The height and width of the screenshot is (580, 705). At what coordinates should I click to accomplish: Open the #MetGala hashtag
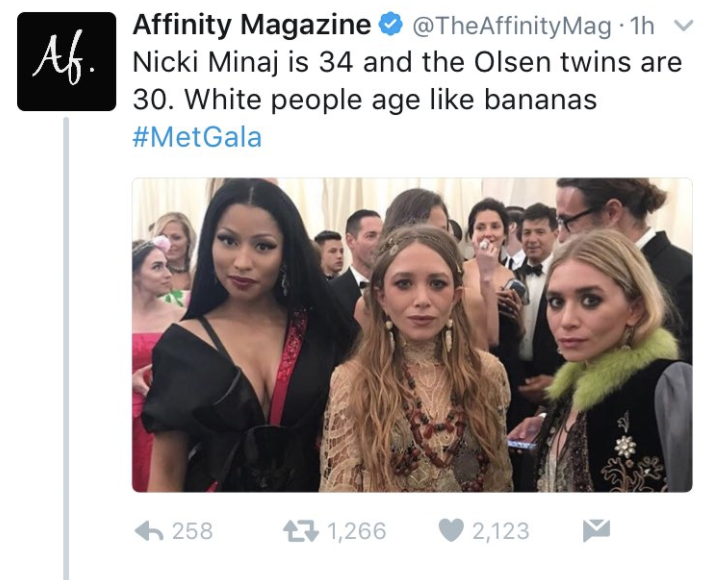point(197,137)
